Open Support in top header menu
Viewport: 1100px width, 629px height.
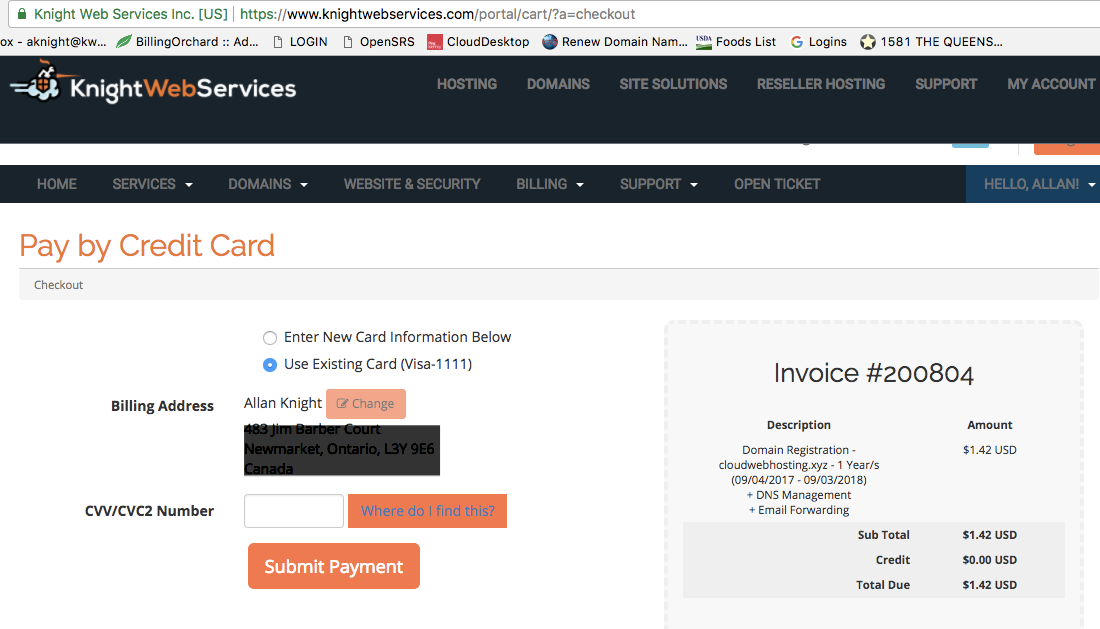946,84
